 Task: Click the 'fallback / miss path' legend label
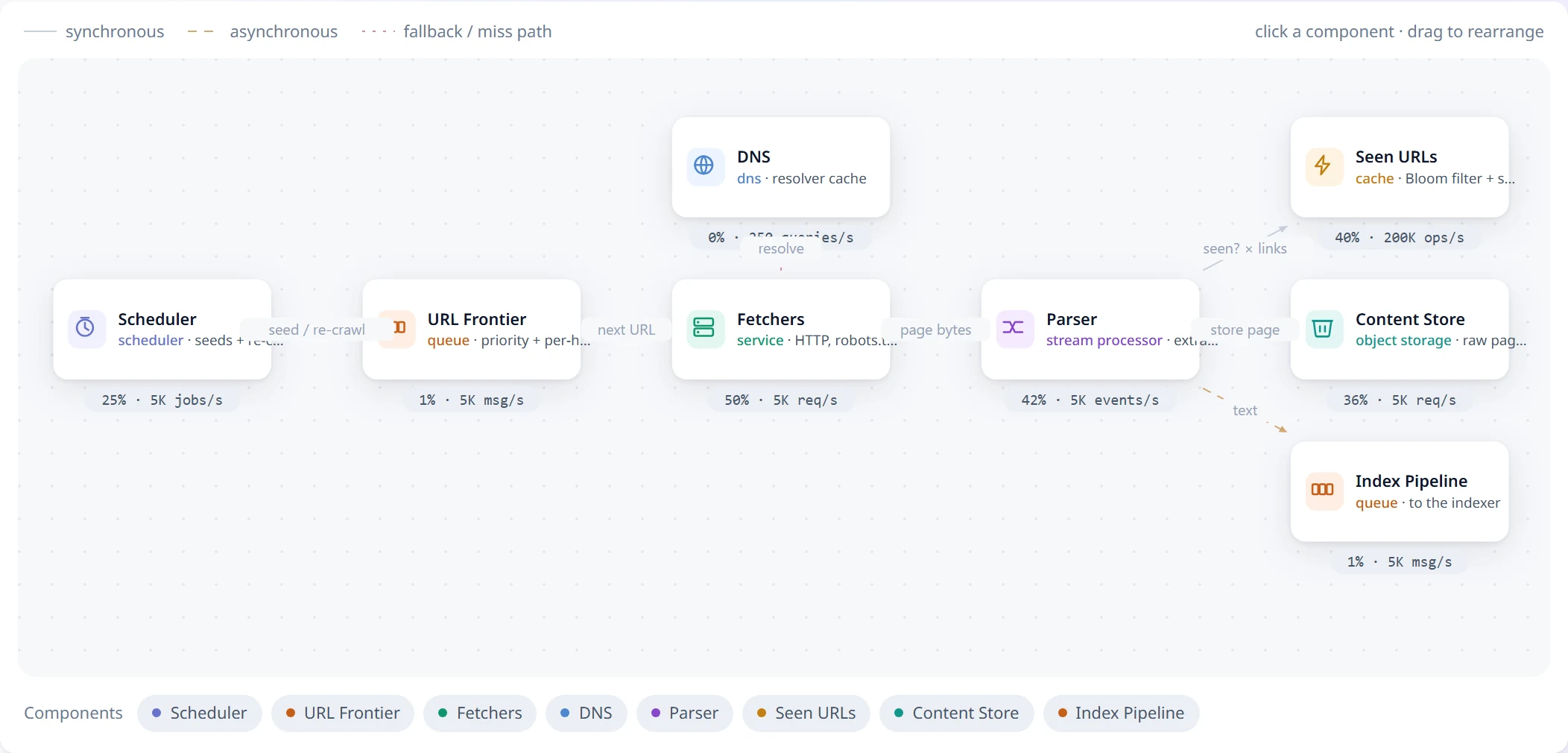[478, 31]
